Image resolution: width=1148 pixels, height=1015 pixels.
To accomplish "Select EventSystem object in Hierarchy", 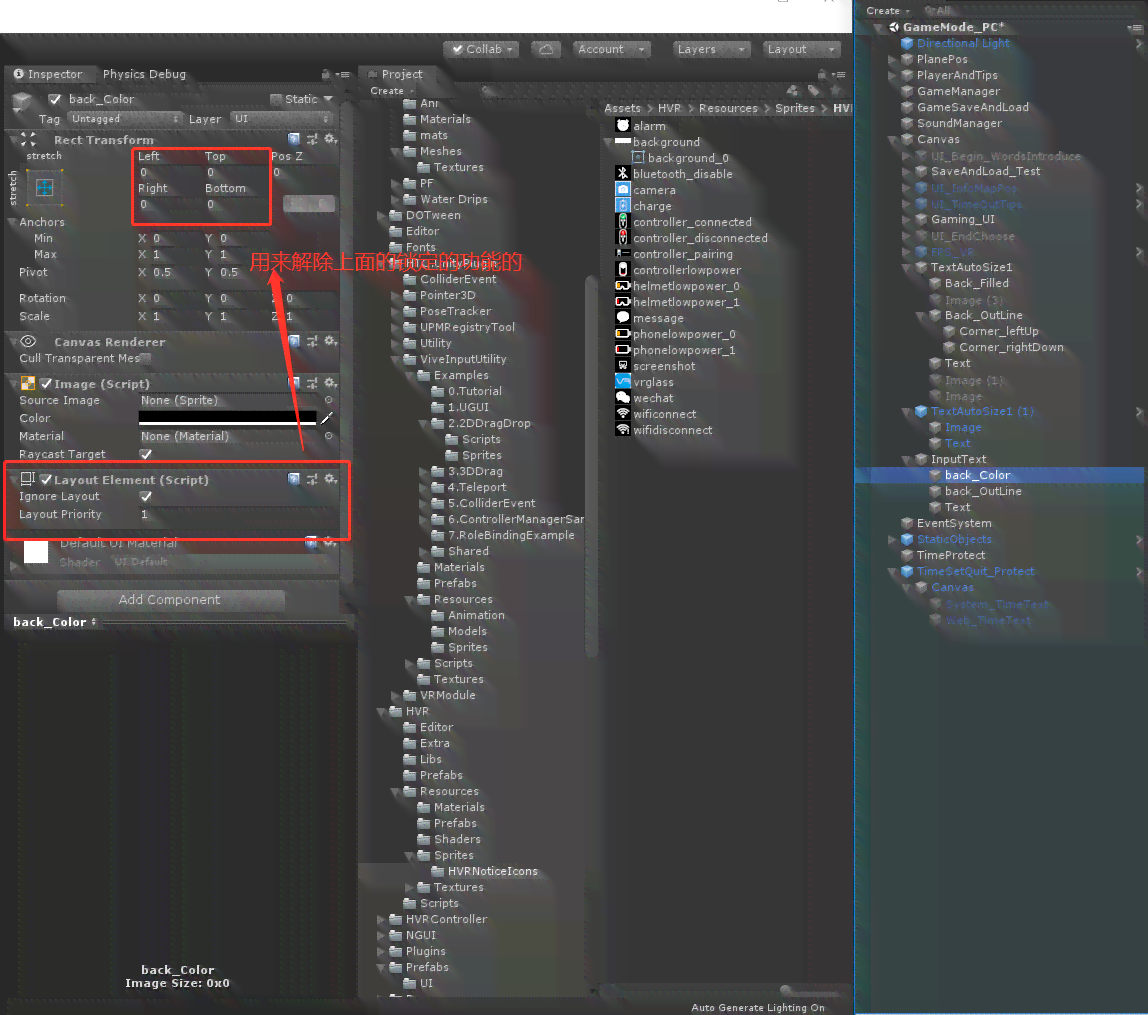I will pyautogui.click(x=953, y=523).
